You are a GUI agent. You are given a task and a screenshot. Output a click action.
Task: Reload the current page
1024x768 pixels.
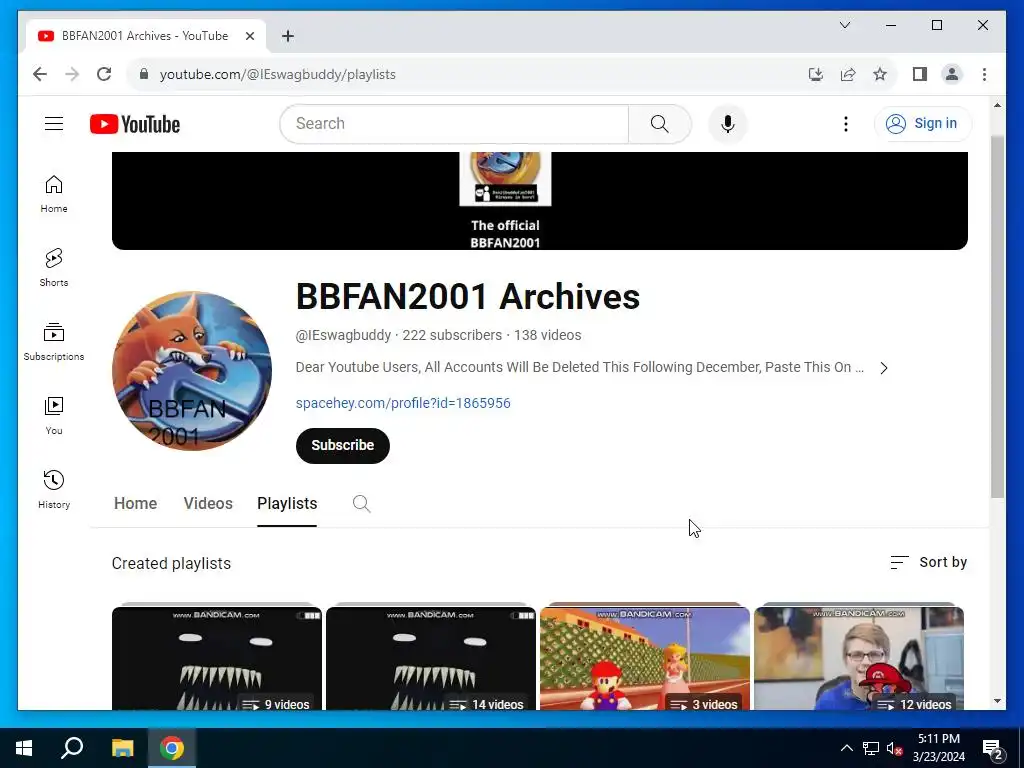[x=104, y=74]
